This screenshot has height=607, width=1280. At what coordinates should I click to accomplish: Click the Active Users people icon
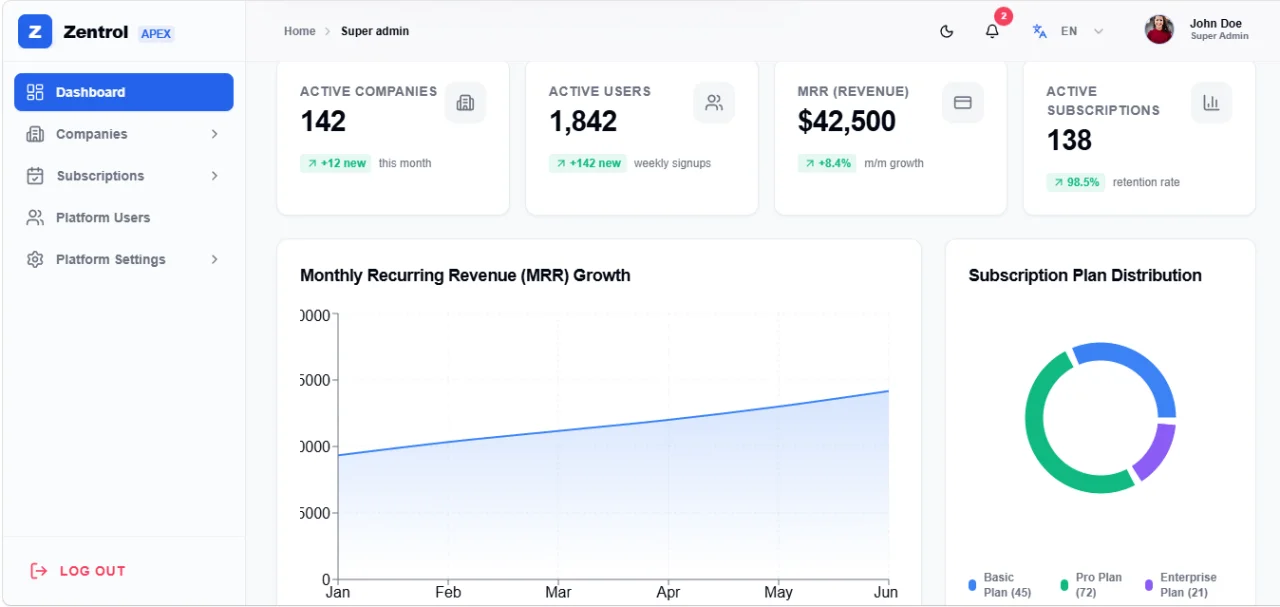(714, 102)
